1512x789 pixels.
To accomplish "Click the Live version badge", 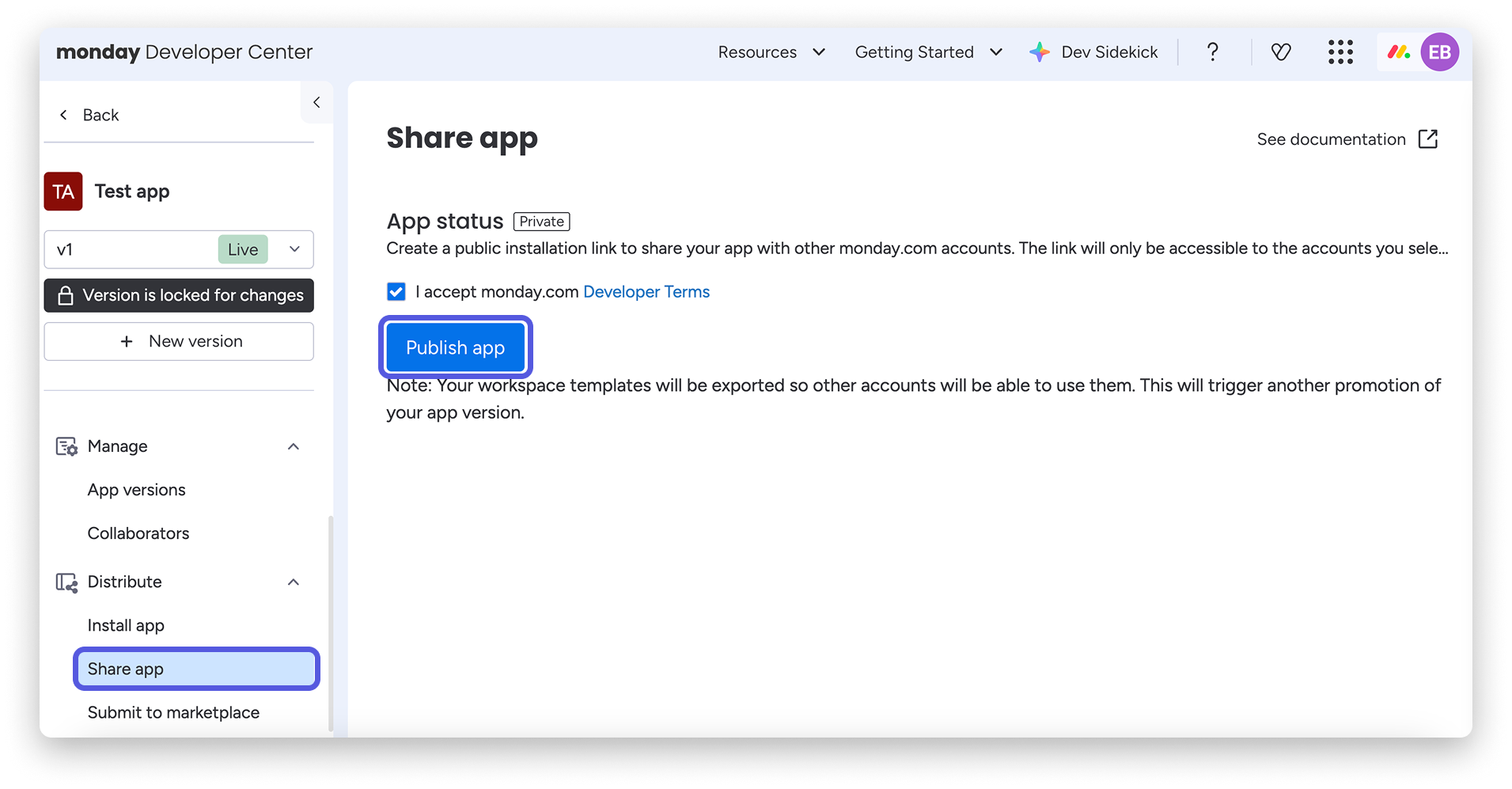I will pos(243,250).
